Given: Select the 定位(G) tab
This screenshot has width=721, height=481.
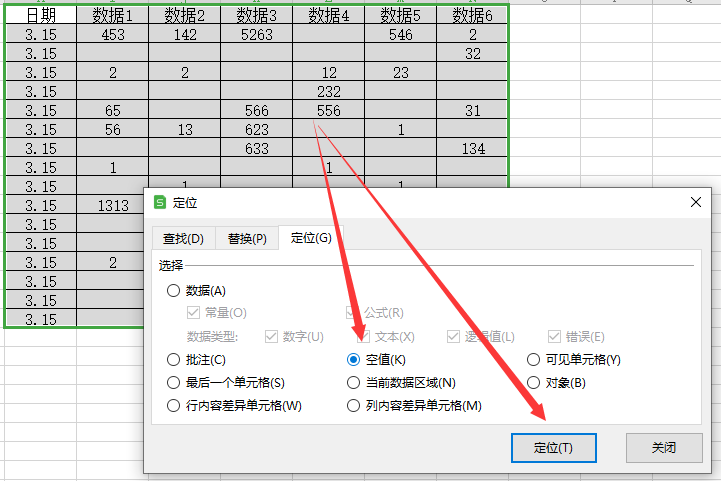Looking at the screenshot, I should [x=311, y=238].
